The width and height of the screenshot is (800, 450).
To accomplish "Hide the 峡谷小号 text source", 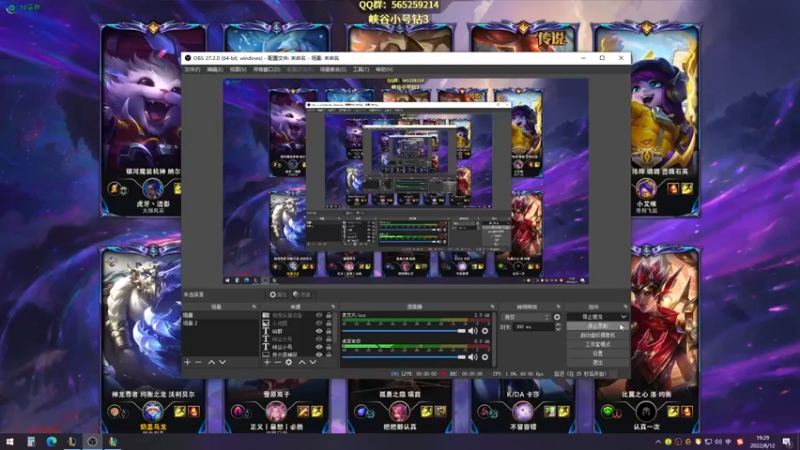I will [x=319, y=347].
